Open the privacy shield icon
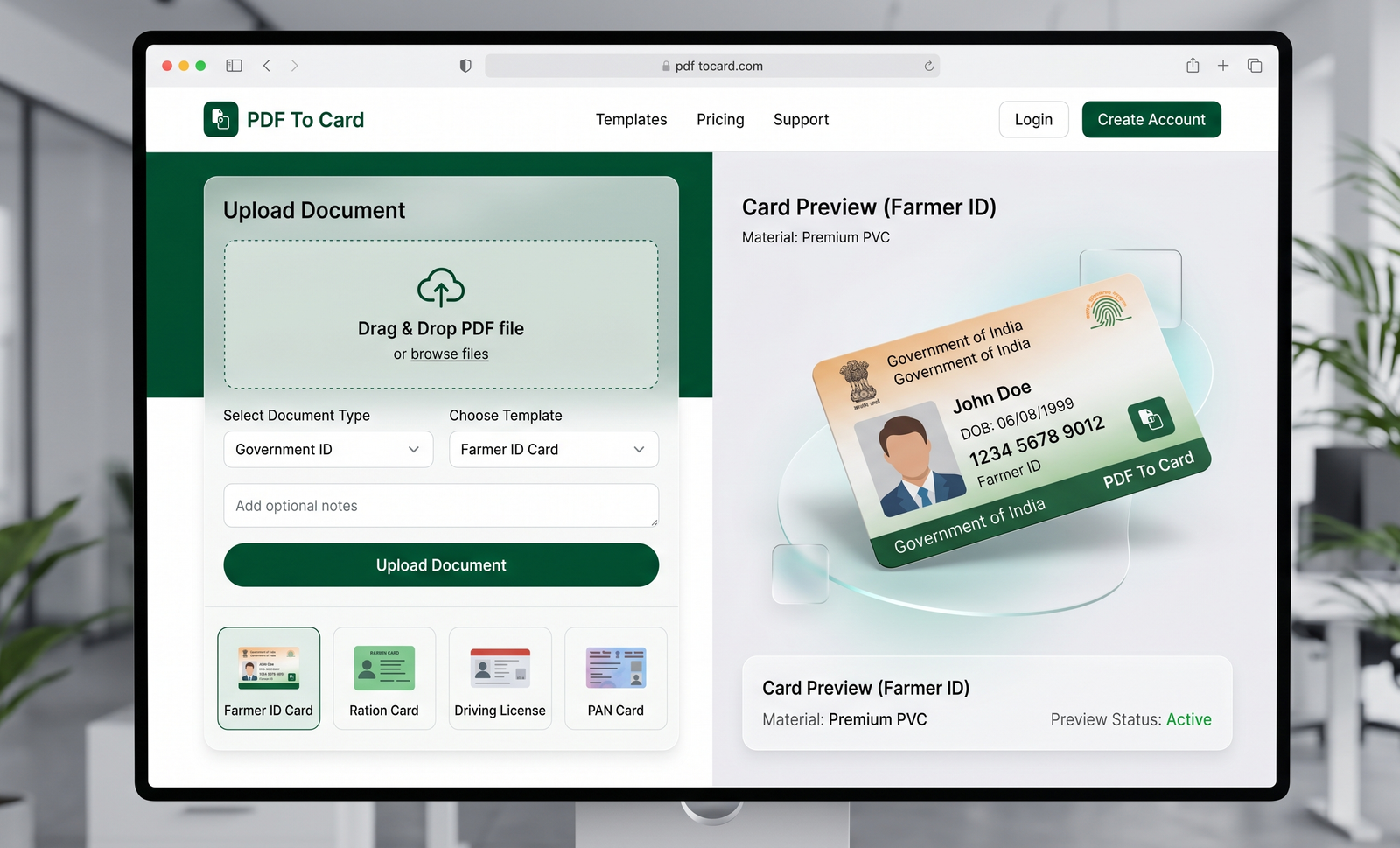This screenshot has height=848, width=1400. [x=465, y=66]
